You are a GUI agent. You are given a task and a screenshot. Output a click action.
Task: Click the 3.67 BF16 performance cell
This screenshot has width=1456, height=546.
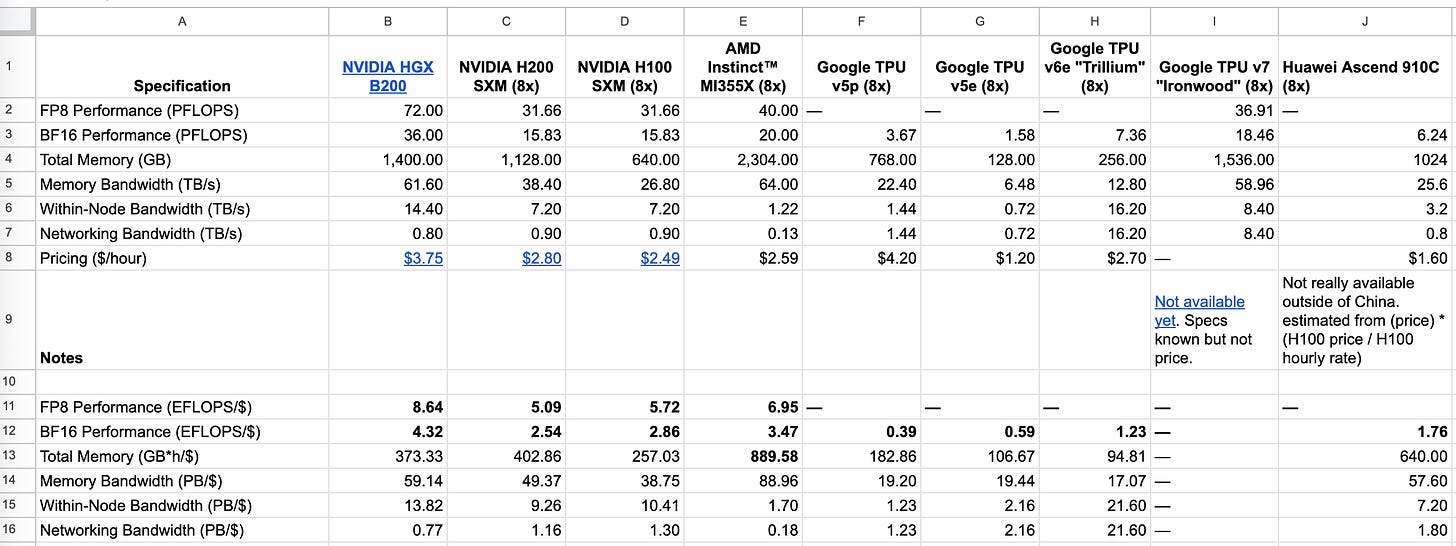(861, 135)
